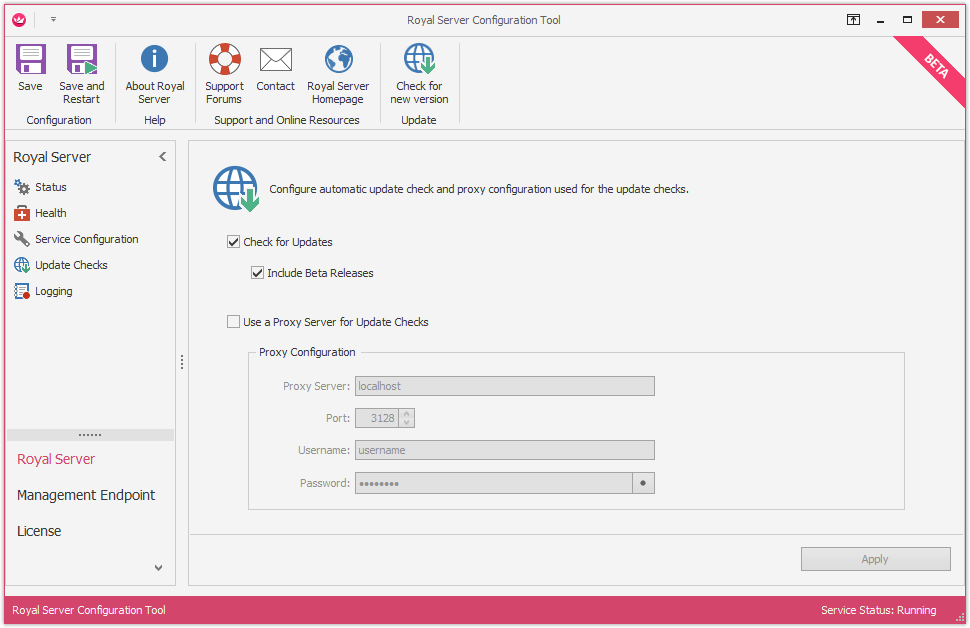Open Support Forums lifebuoy icon
Viewport: 970px width, 628px height.
point(224,61)
